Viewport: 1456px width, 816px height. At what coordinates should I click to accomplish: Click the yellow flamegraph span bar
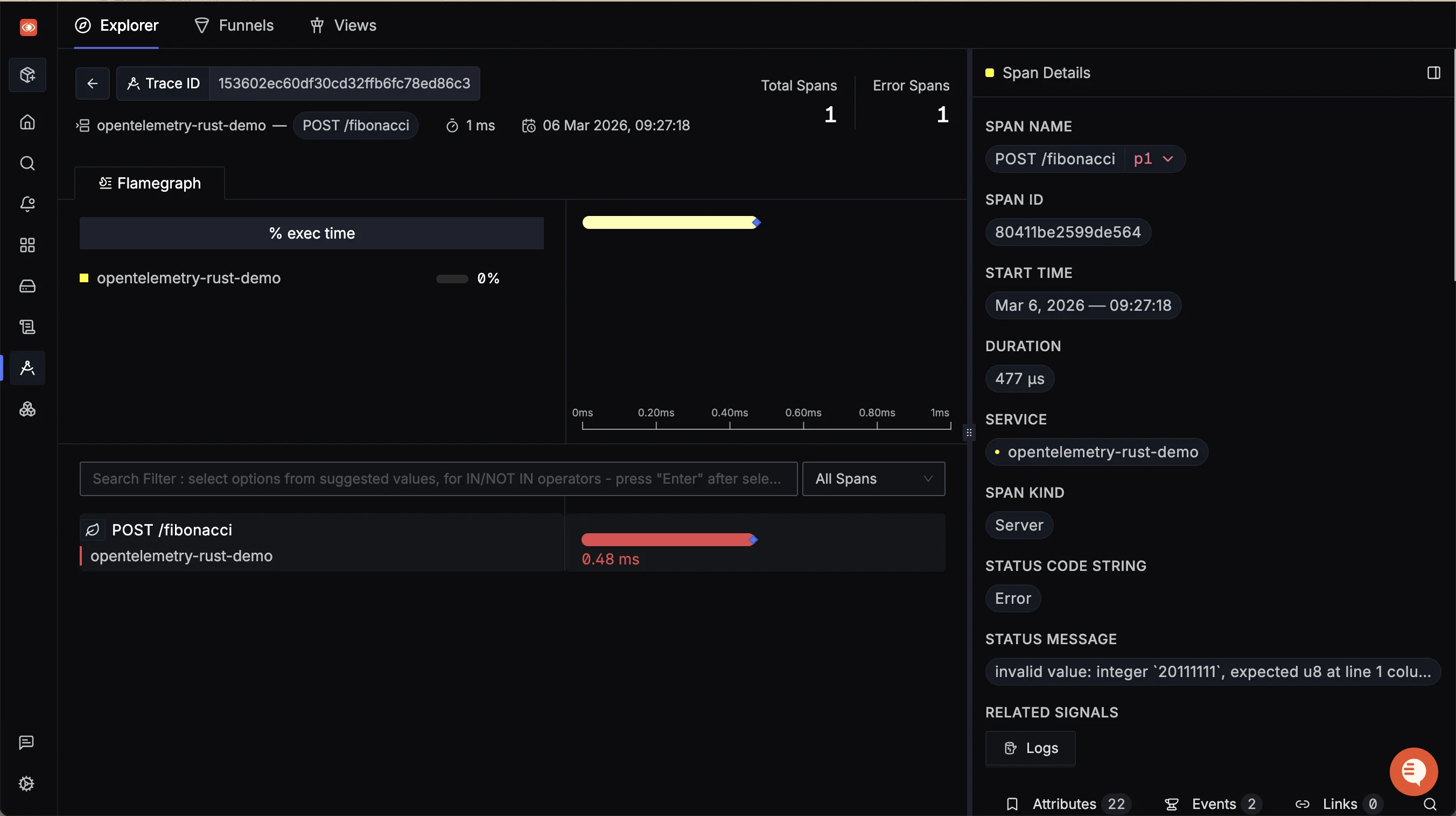pyautogui.click(x=669, y=222)
